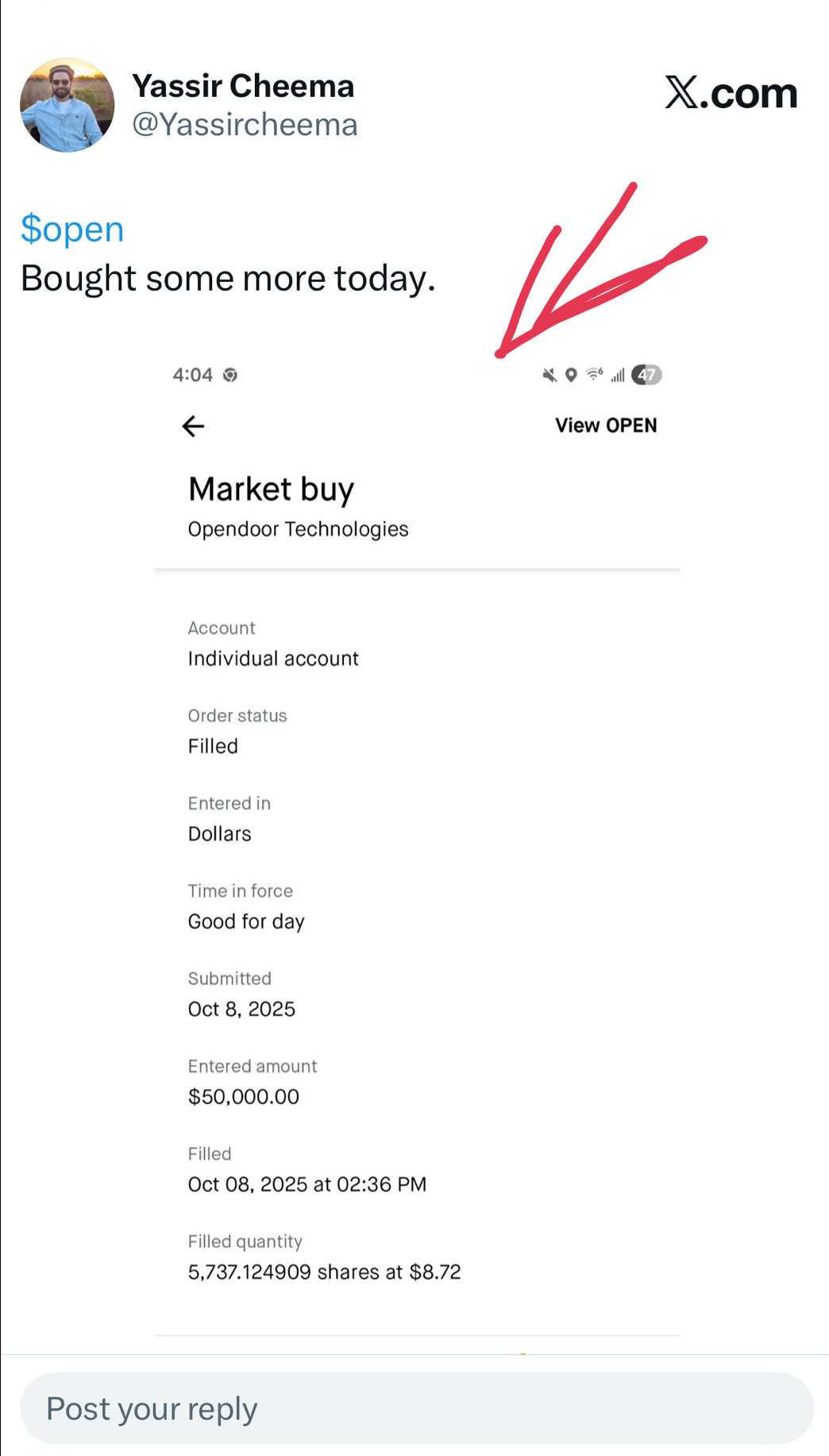Open Yassir Cheema's profile picture
Image resolution: width=829 pixels, height=1456 pixels.
point(67,105)
